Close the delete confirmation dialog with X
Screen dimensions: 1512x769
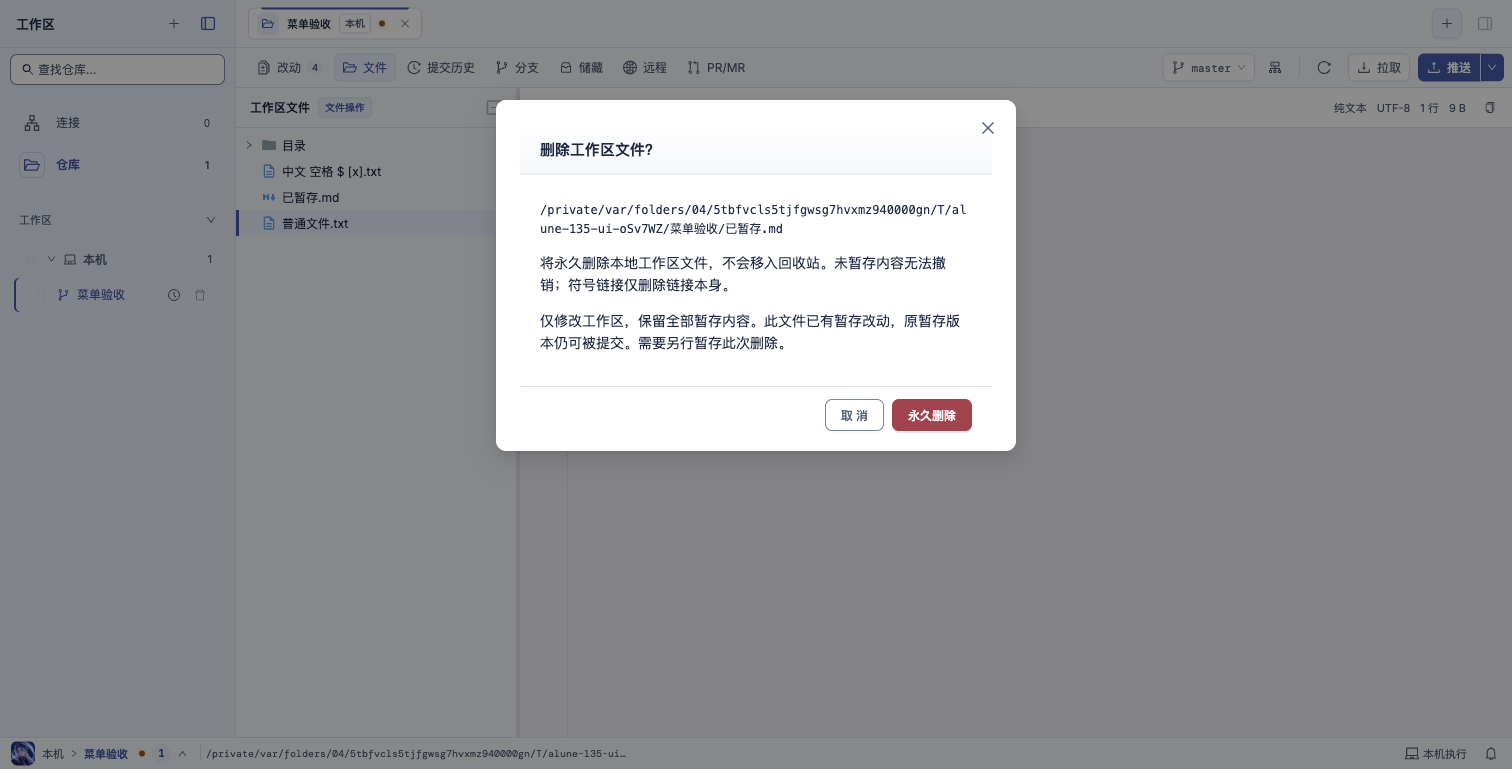pos(988,128)
